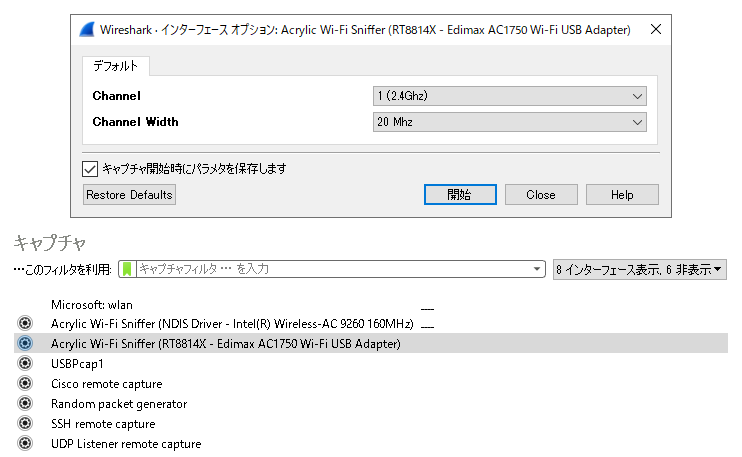The height and width of the screenshot is (457, 742).
Task: Click the Wireshark fin icon in dialog title
Action: (x=87, y=29)
